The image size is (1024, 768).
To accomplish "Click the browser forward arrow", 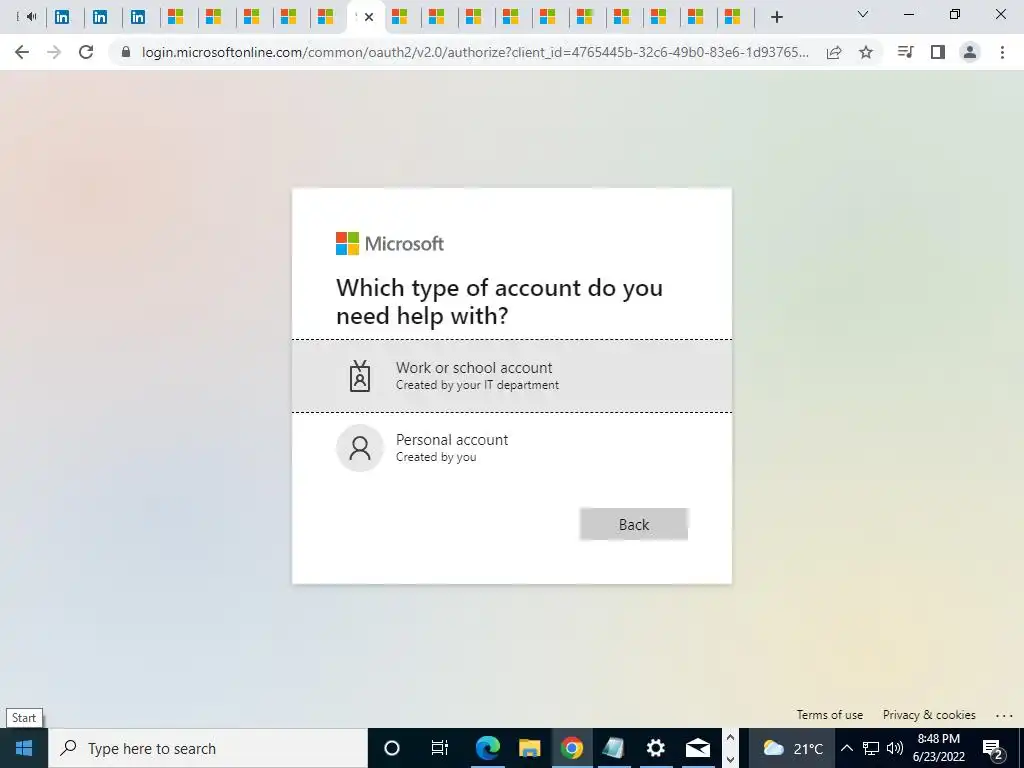I will pyautogui.click(x=54, y=52).
